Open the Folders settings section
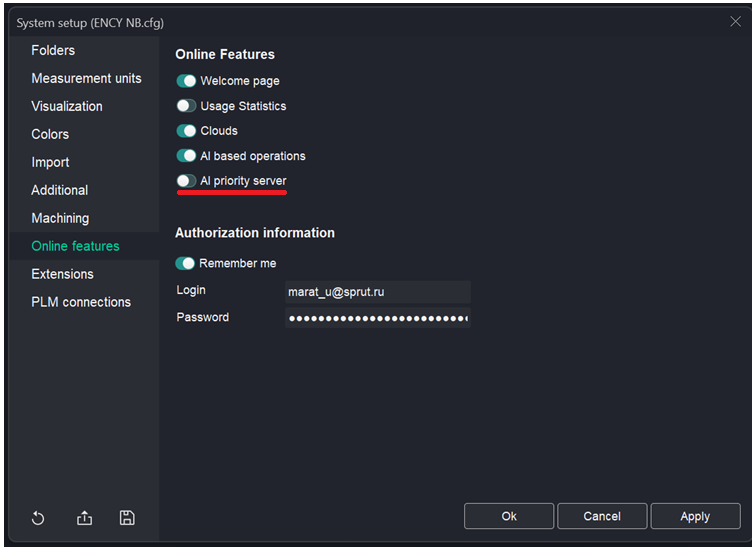This screenshot has height=549, width=754. point(53,50)
